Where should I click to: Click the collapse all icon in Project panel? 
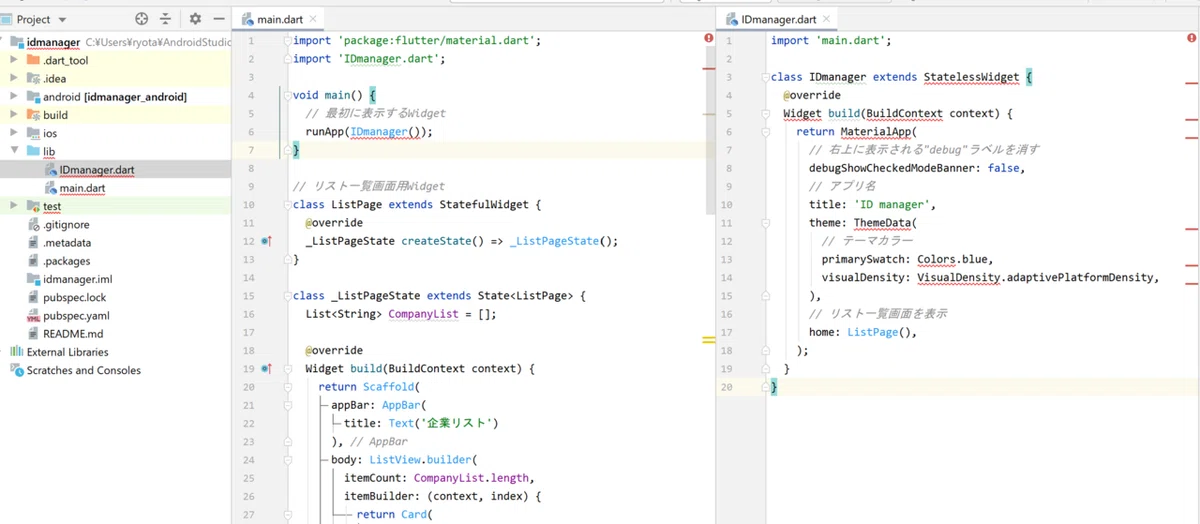click(x=166, y=19)
